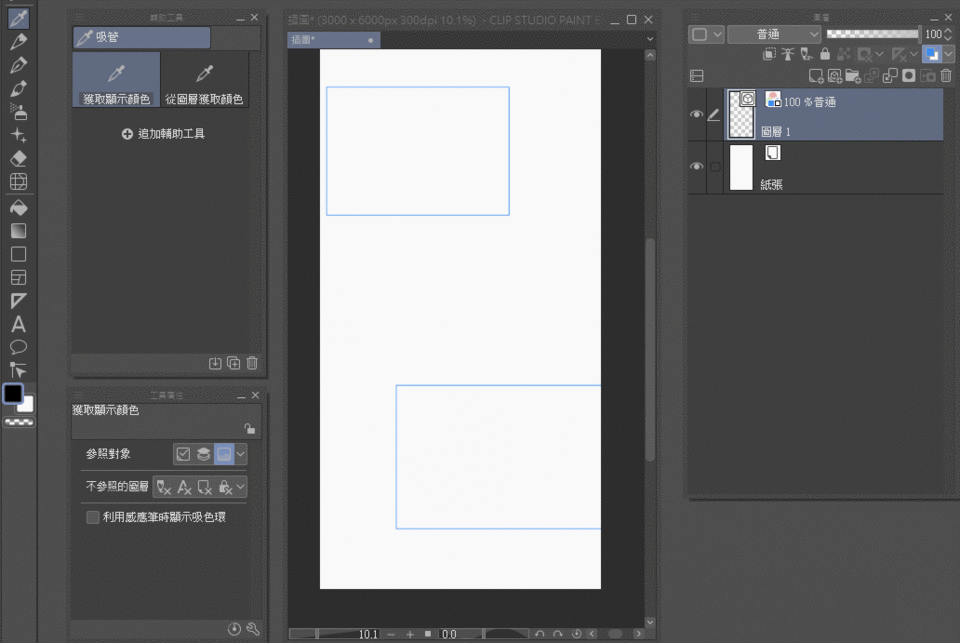Expand layer color options arrow
Screen dimensions: 960x643
948,55
